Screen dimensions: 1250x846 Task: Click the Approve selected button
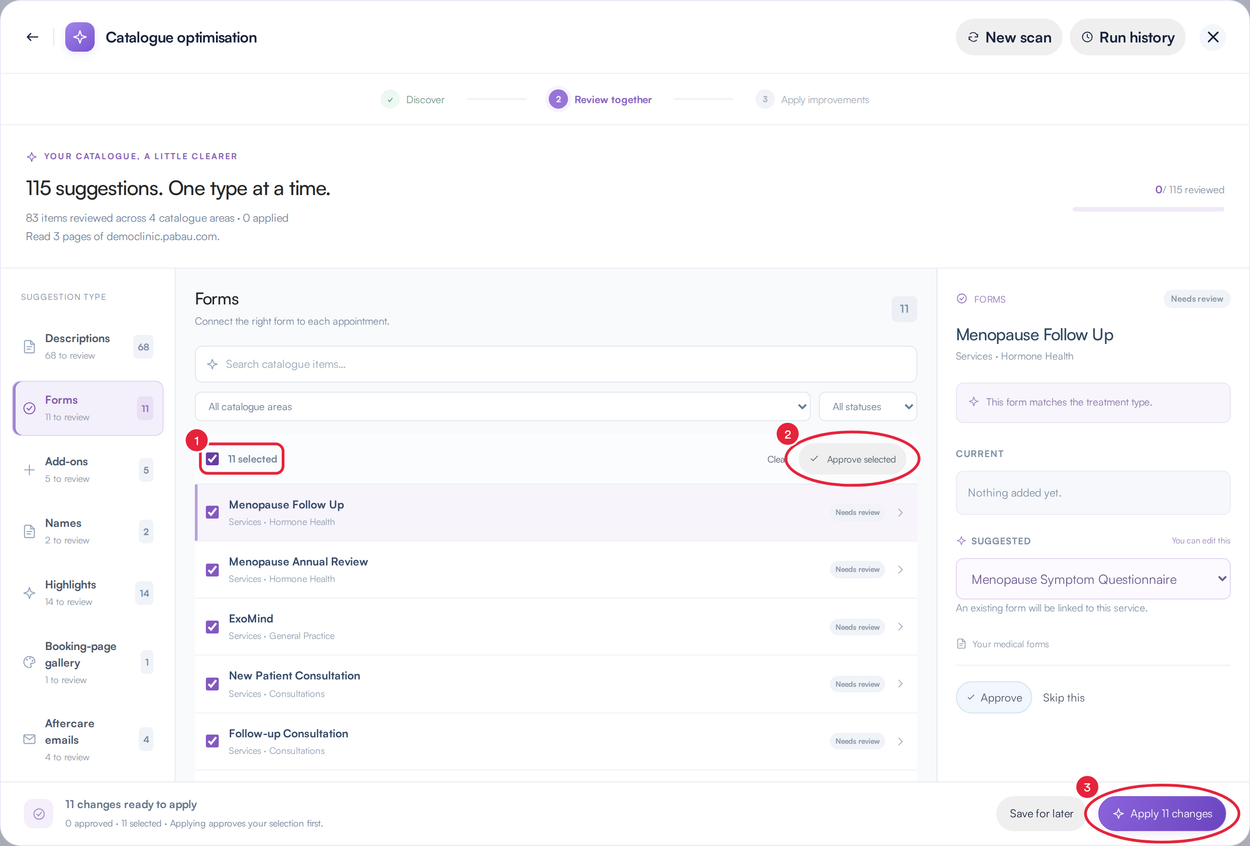click(x=853, y=459)
